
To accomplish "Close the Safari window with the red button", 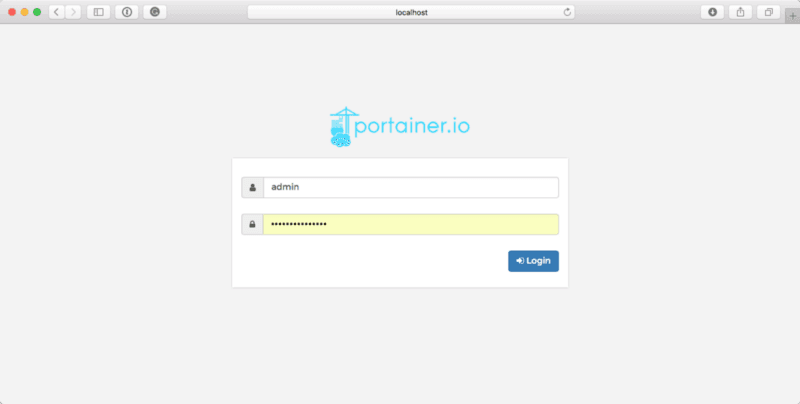I will pos(12,12).
